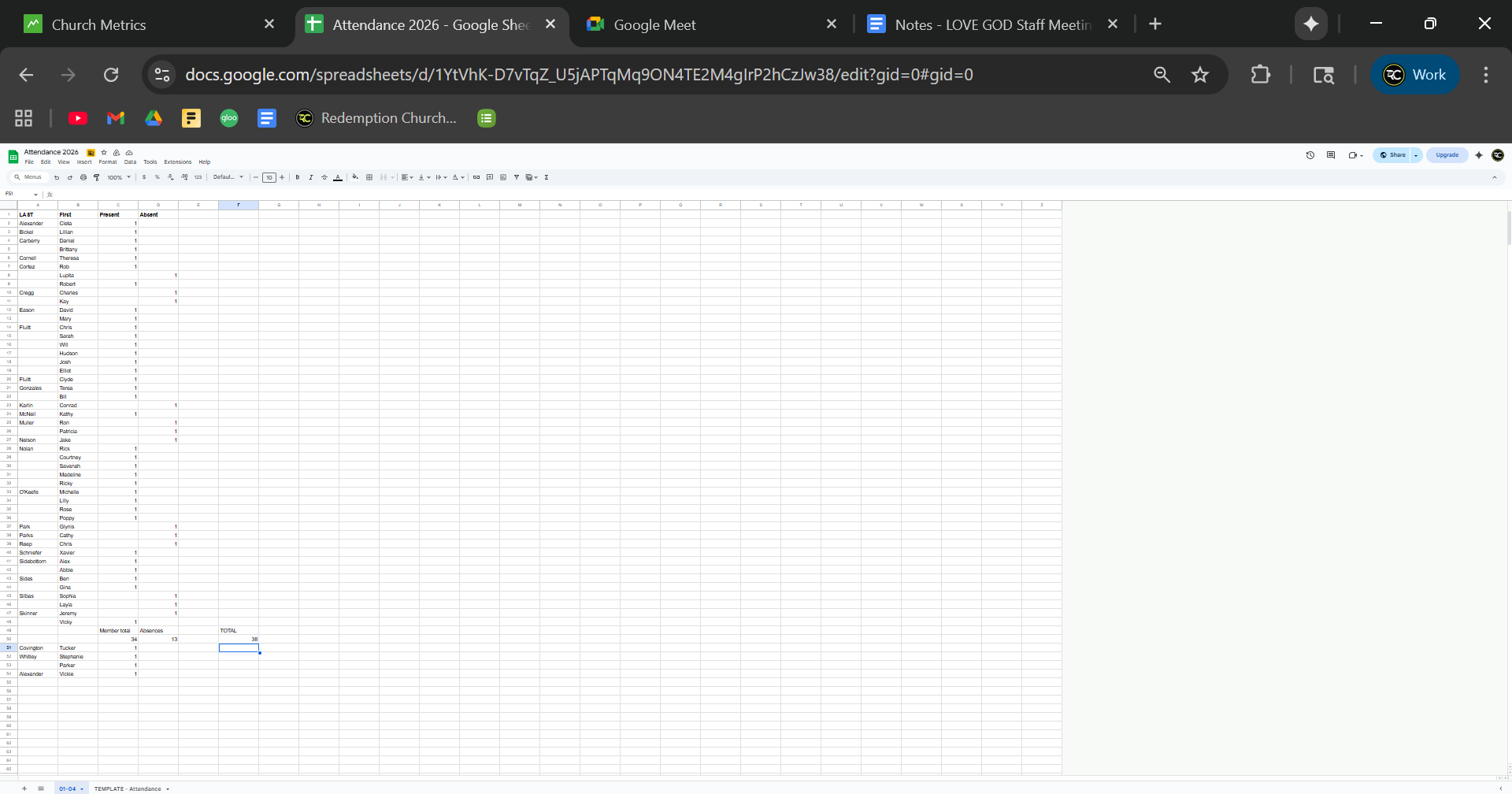
Task: Open the text color picker
Action: [338, 177]
